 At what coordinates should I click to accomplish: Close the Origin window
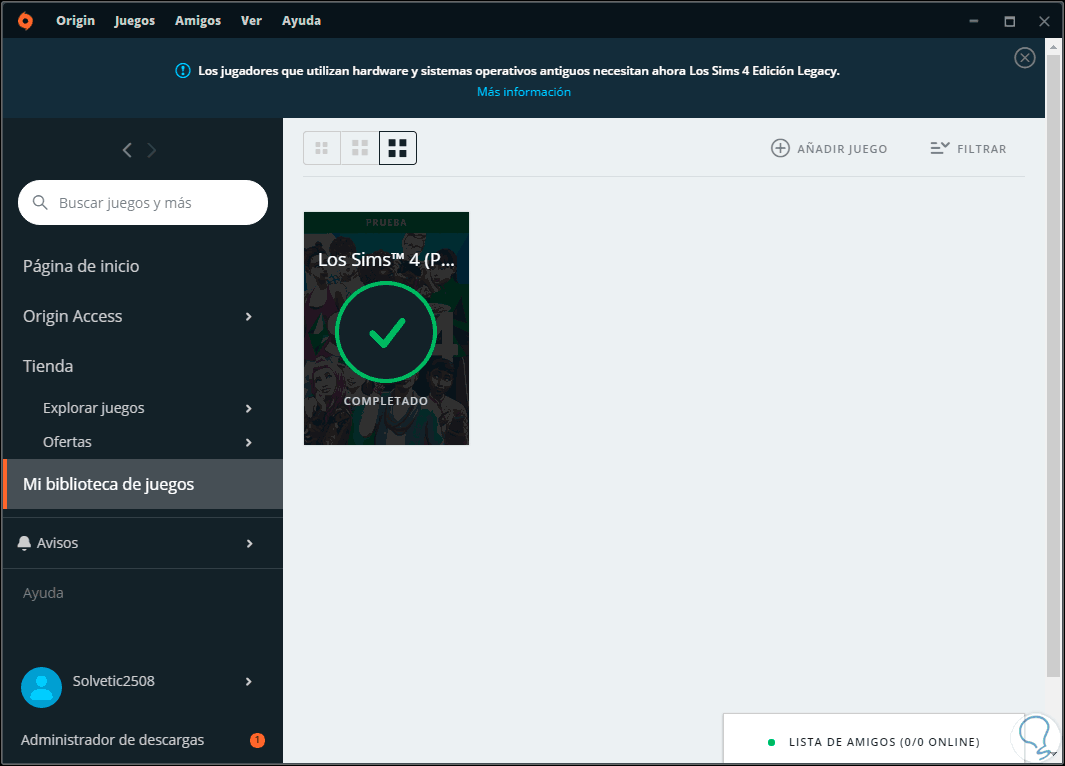tap(1044, 21)
